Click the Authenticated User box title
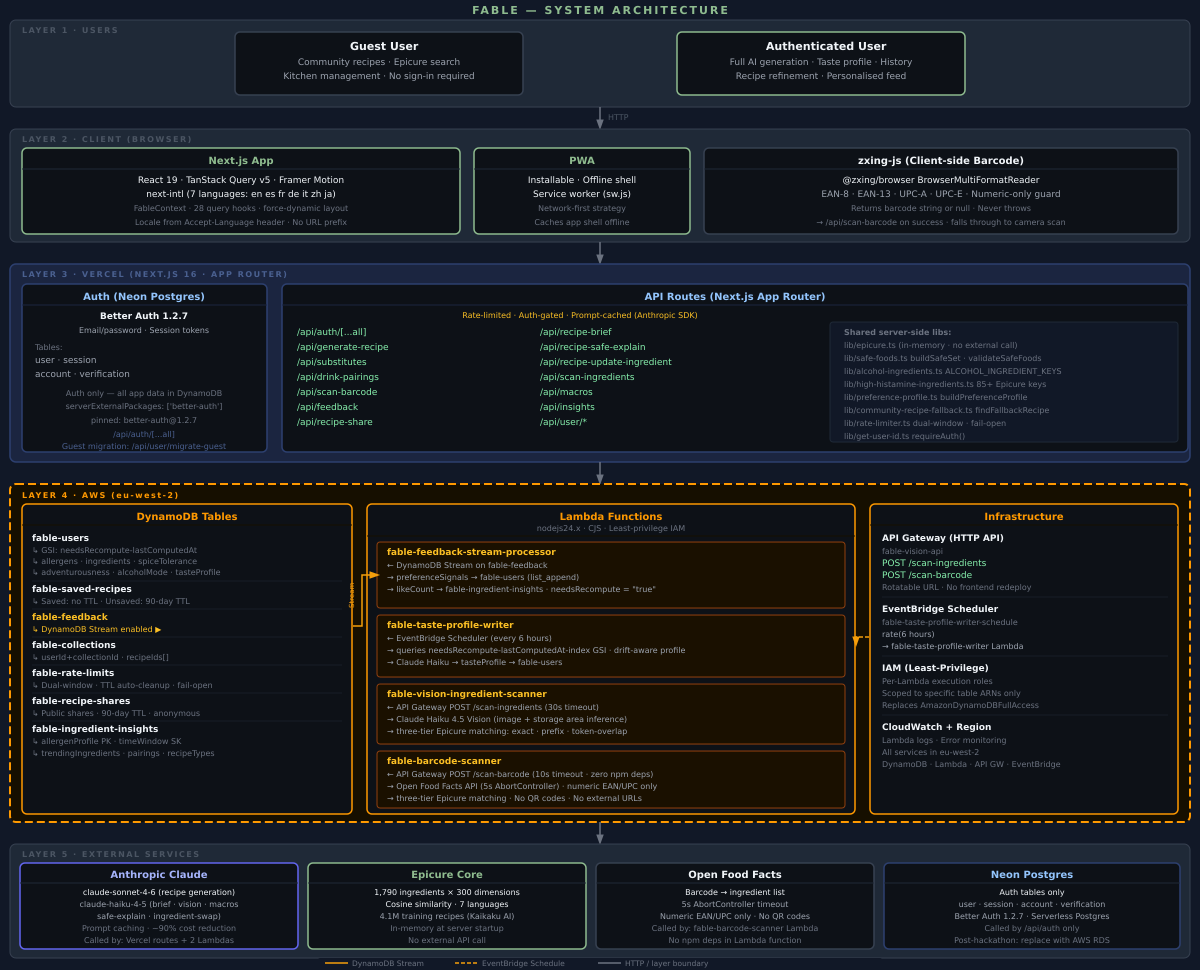Screen dimensions: 1200x970 point(826,46)
